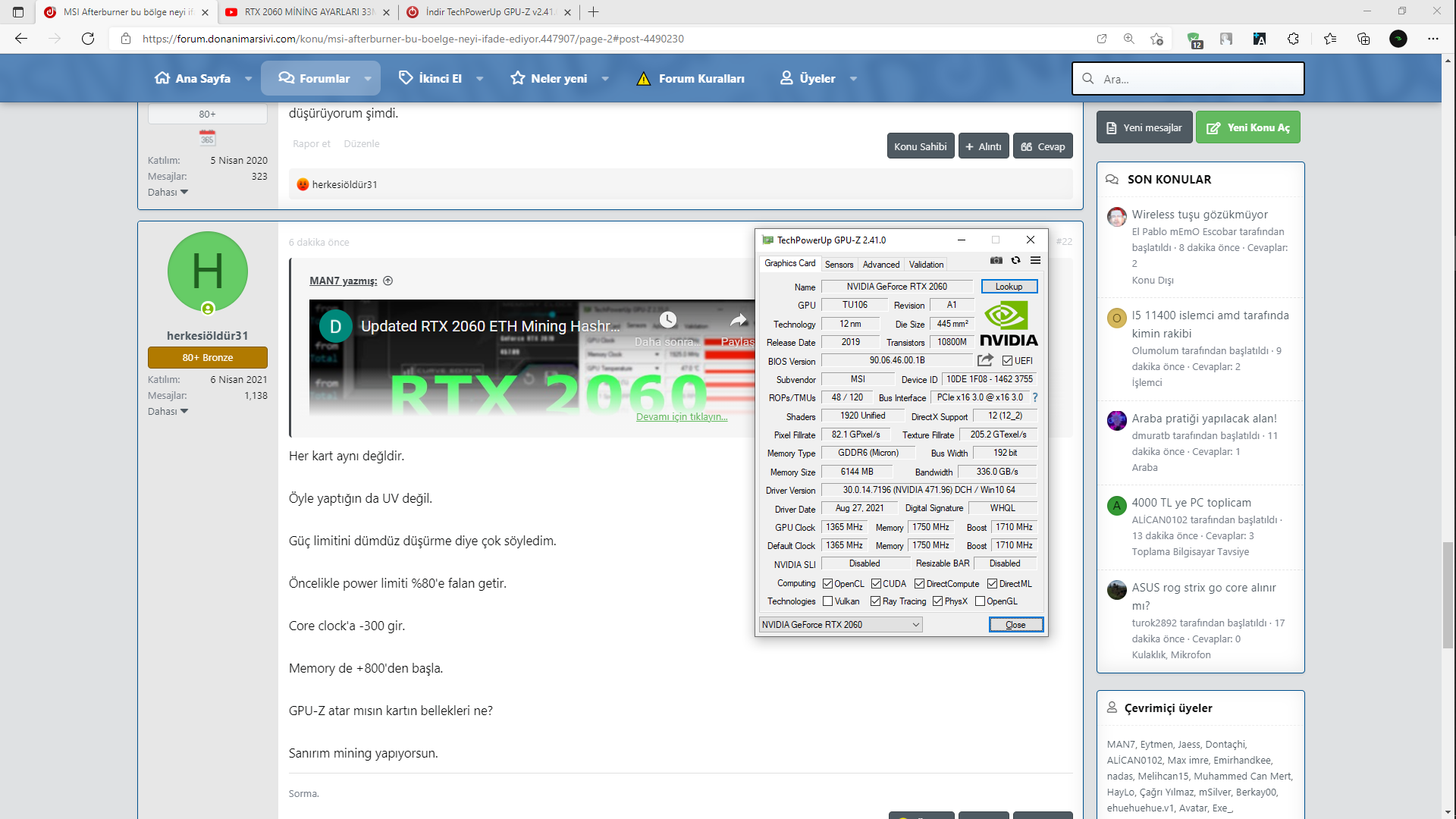Open the GPU selector NVIDIA GeForce RTX 2060
Screen dimensions: 1456x819
[x=840, y=625]
